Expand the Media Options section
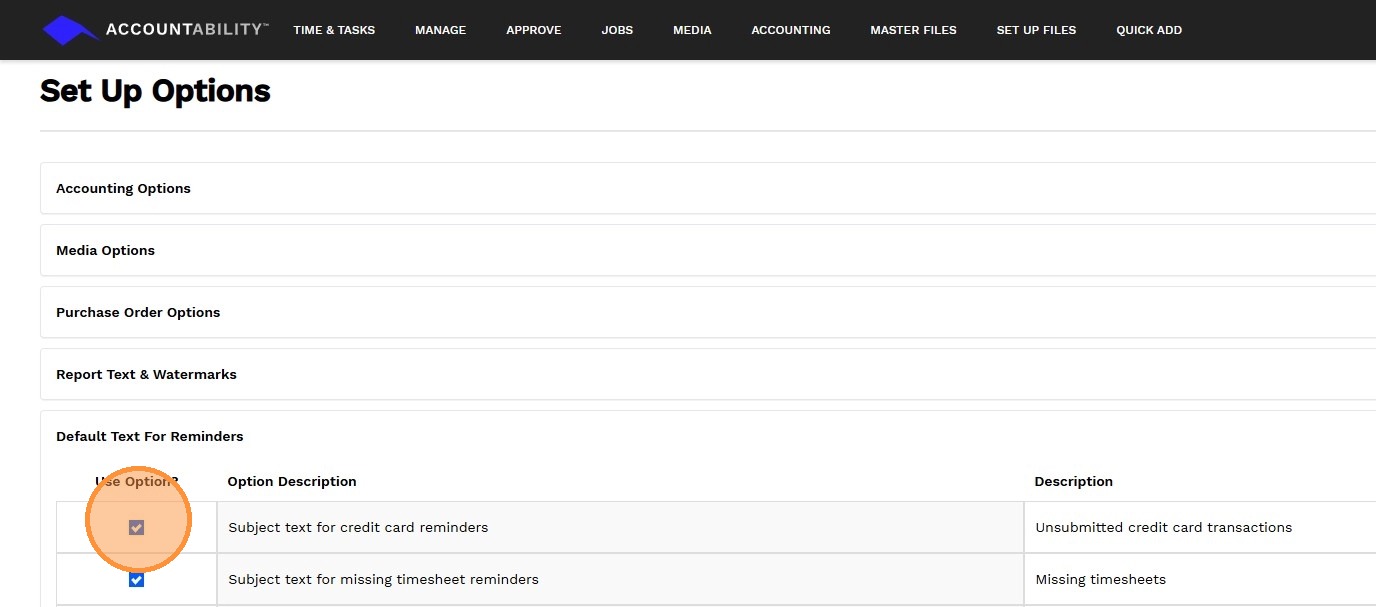Screen dimensions: 1376x607 pyautogui.click(x=105, y=250)
